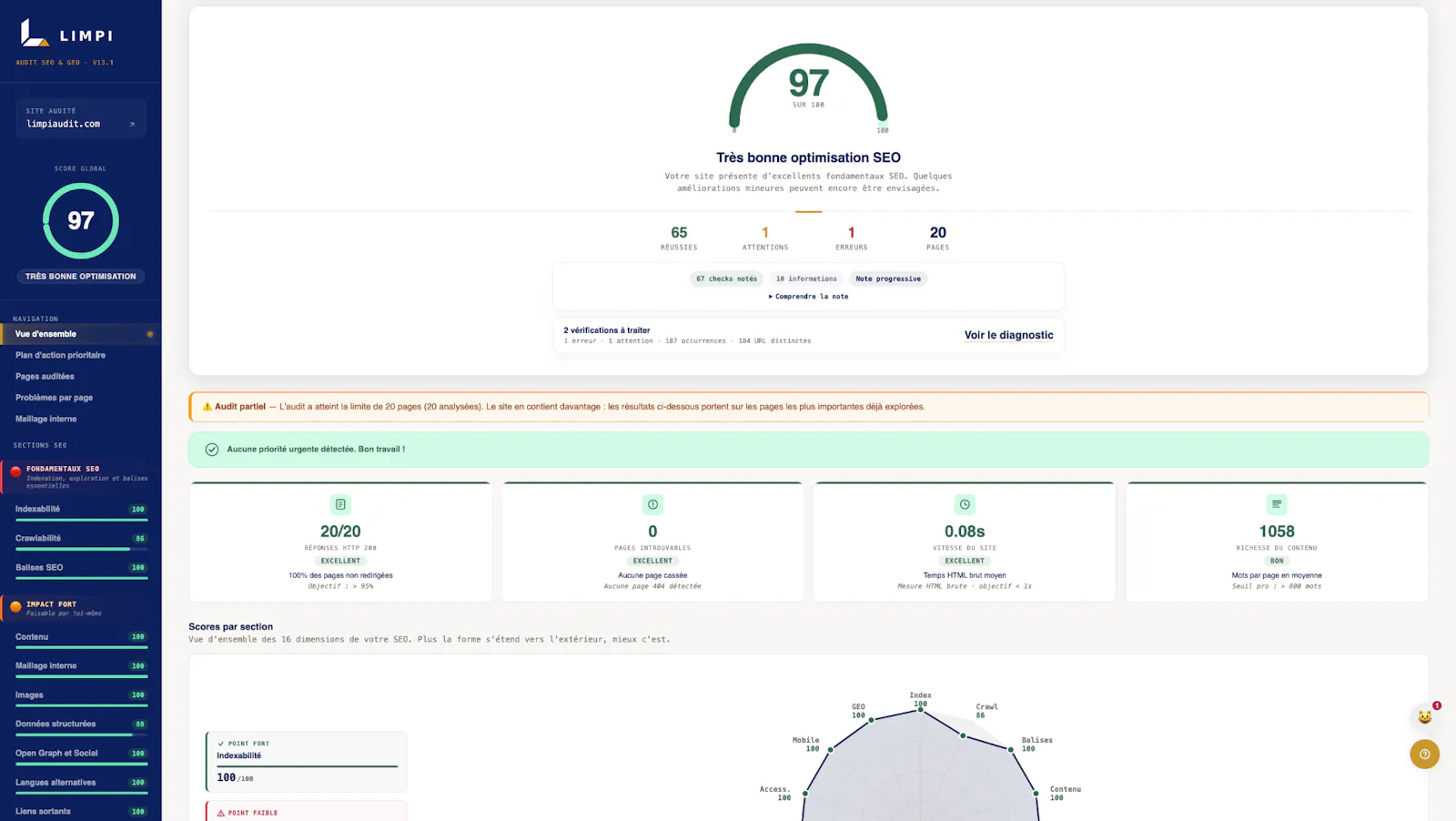Click the Limpi logo icon
1456x821 pixels.
point(34,33)
